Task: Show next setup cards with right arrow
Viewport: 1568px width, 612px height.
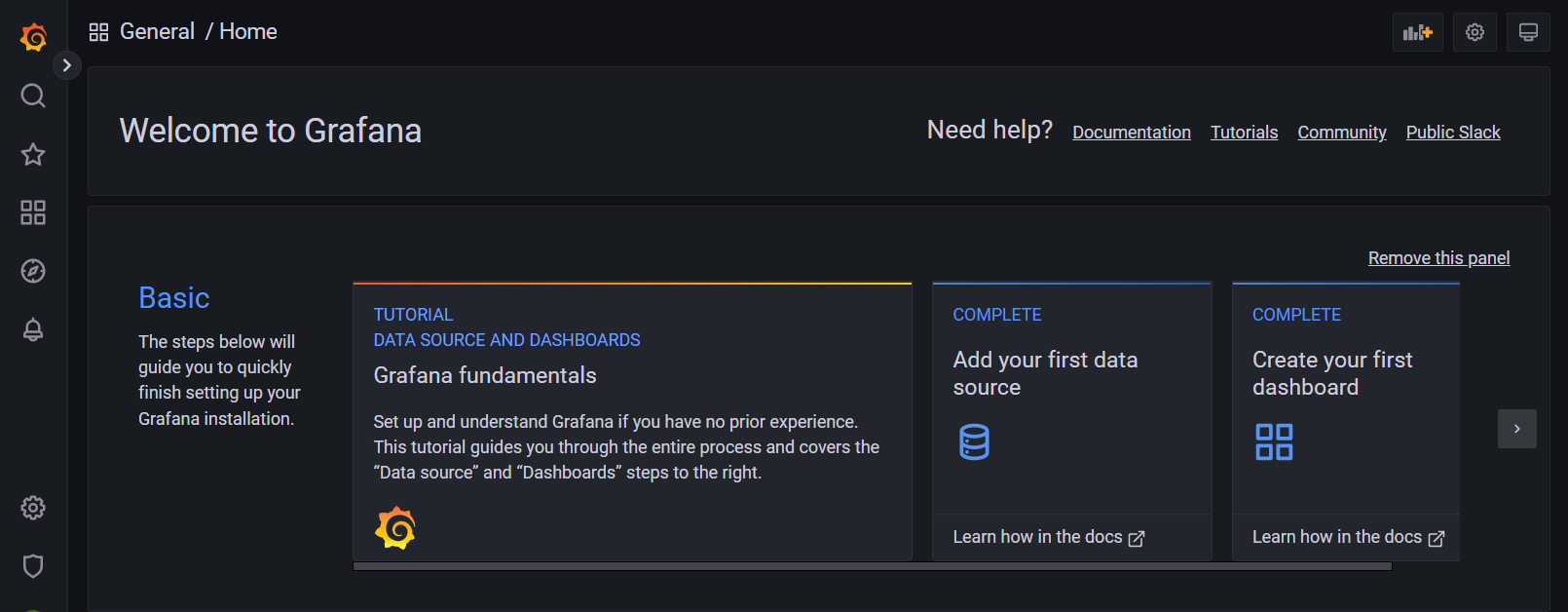Action: (1516, 429)
